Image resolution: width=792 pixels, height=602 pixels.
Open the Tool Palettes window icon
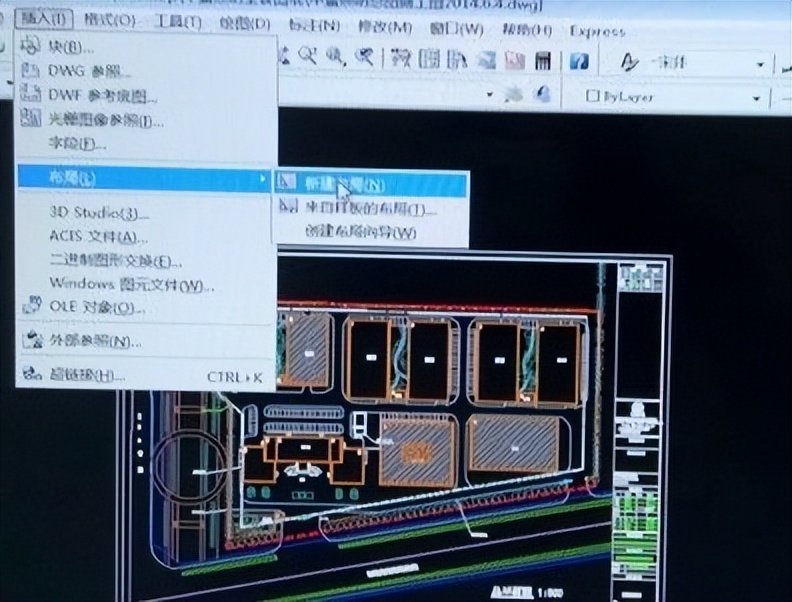457,61
